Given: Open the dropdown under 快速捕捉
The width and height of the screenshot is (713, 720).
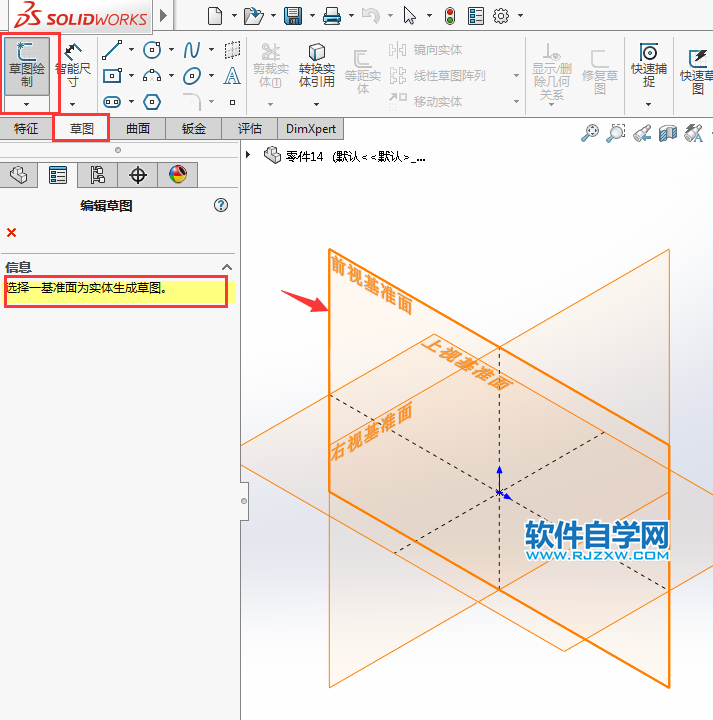Looking at the screenshot, I should pyautogui.click(x=648, y=104).
